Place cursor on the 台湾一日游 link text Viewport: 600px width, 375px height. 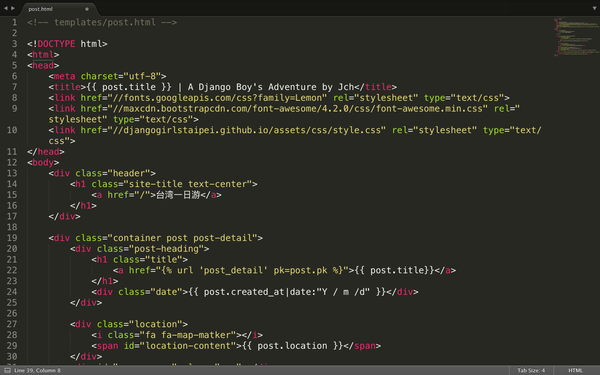coord(178,195)
